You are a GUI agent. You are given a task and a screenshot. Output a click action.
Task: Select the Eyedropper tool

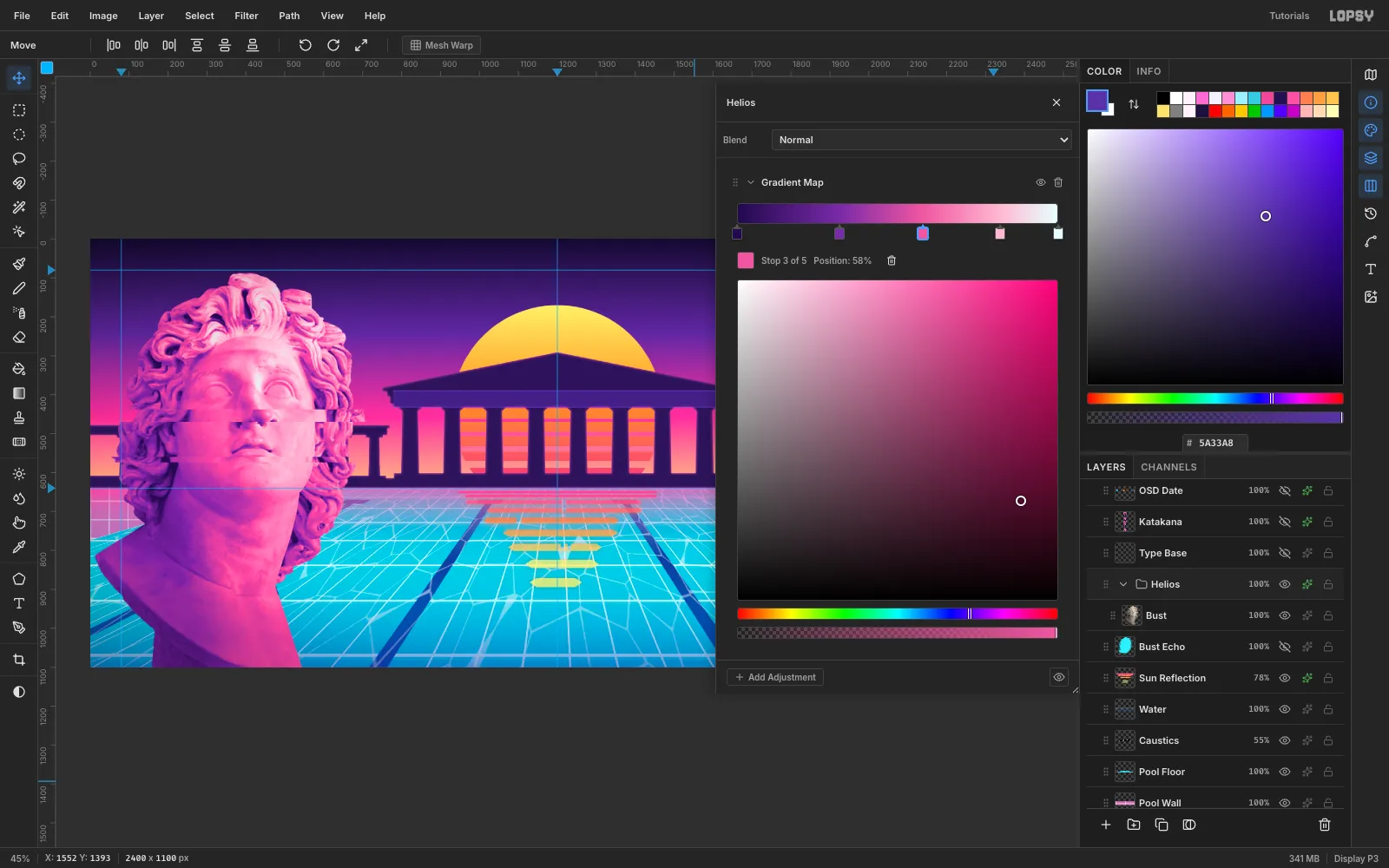click(x=18, y=547)
